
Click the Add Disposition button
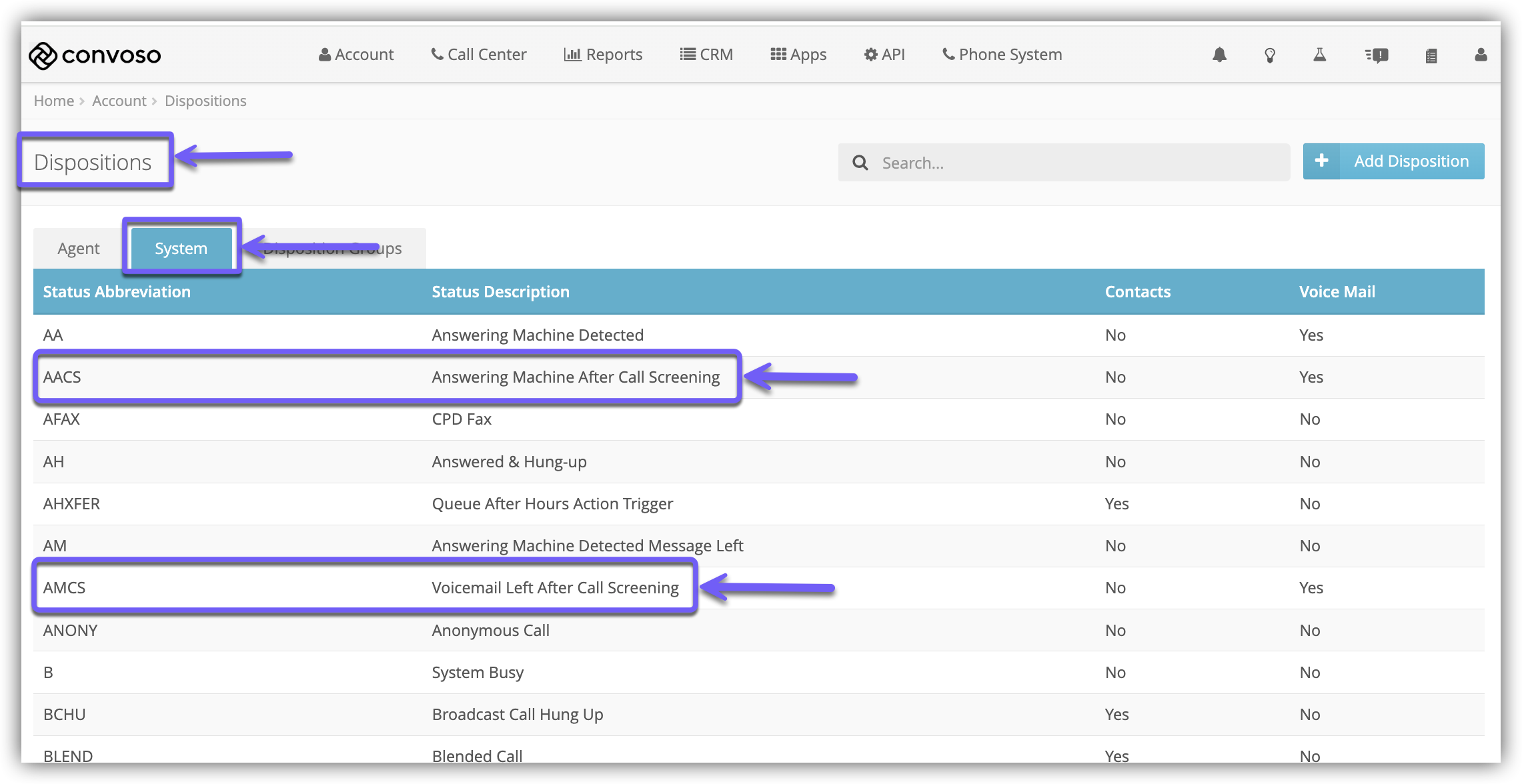pos(1393,161)
